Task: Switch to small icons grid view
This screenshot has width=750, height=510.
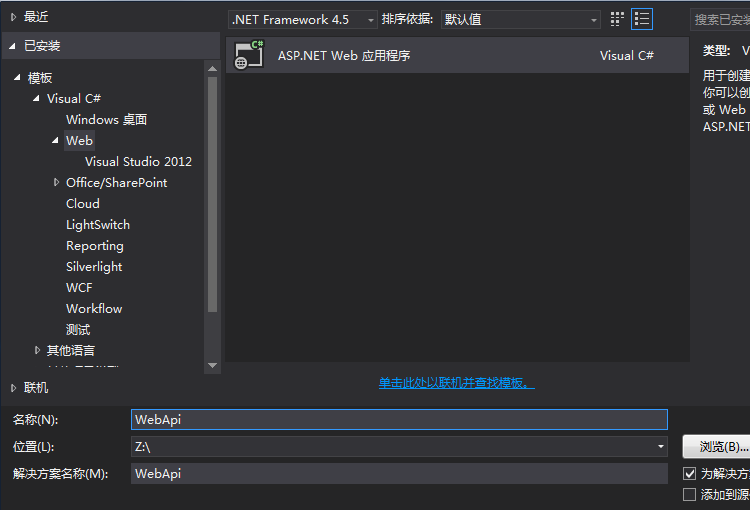Action: [x=617, y=19]
